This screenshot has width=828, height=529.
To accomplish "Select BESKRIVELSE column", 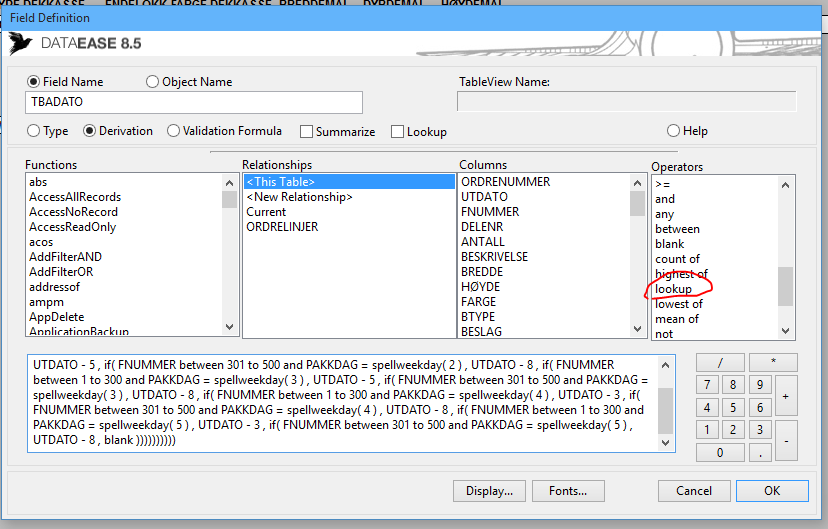I will 494,257.
